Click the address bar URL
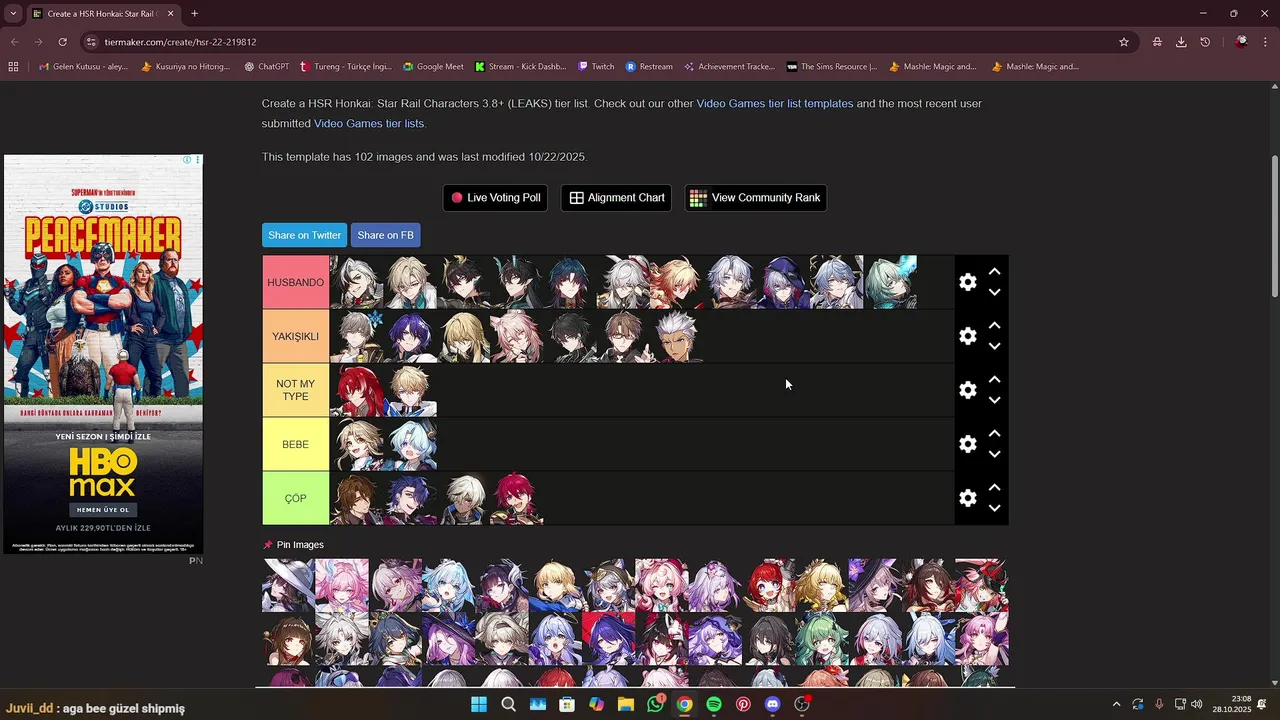This screenshot has height=720, width=1280. tap(180, 42)
